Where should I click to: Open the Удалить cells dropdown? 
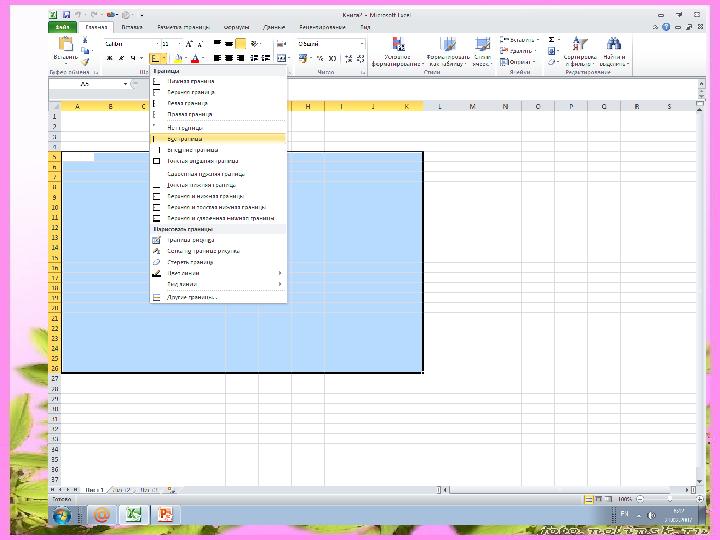(x=518, y=51)
